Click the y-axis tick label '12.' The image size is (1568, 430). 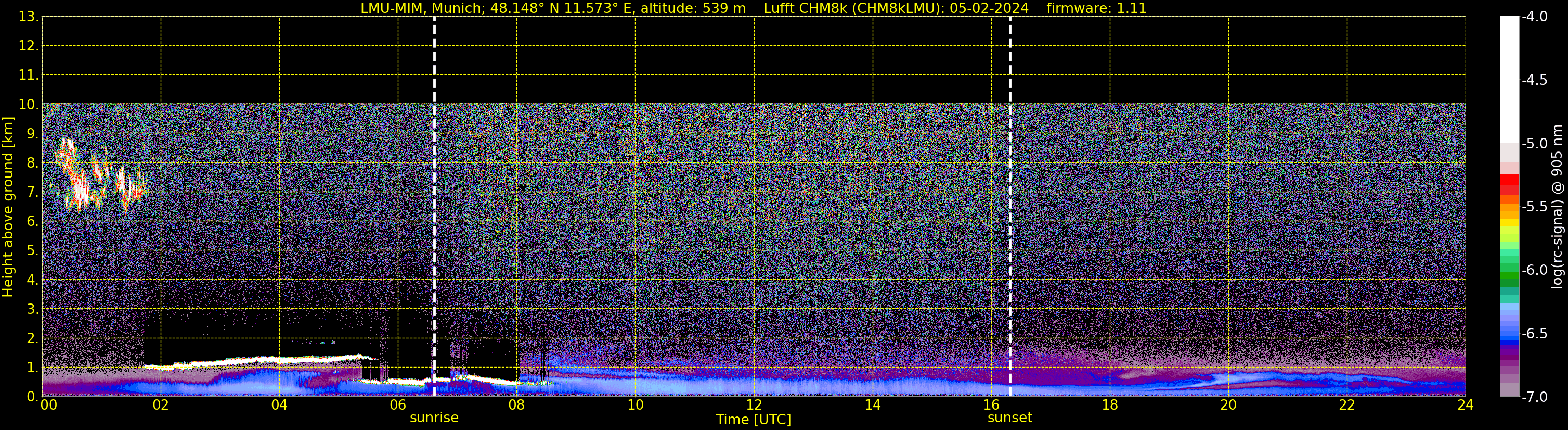click(29, 46)
